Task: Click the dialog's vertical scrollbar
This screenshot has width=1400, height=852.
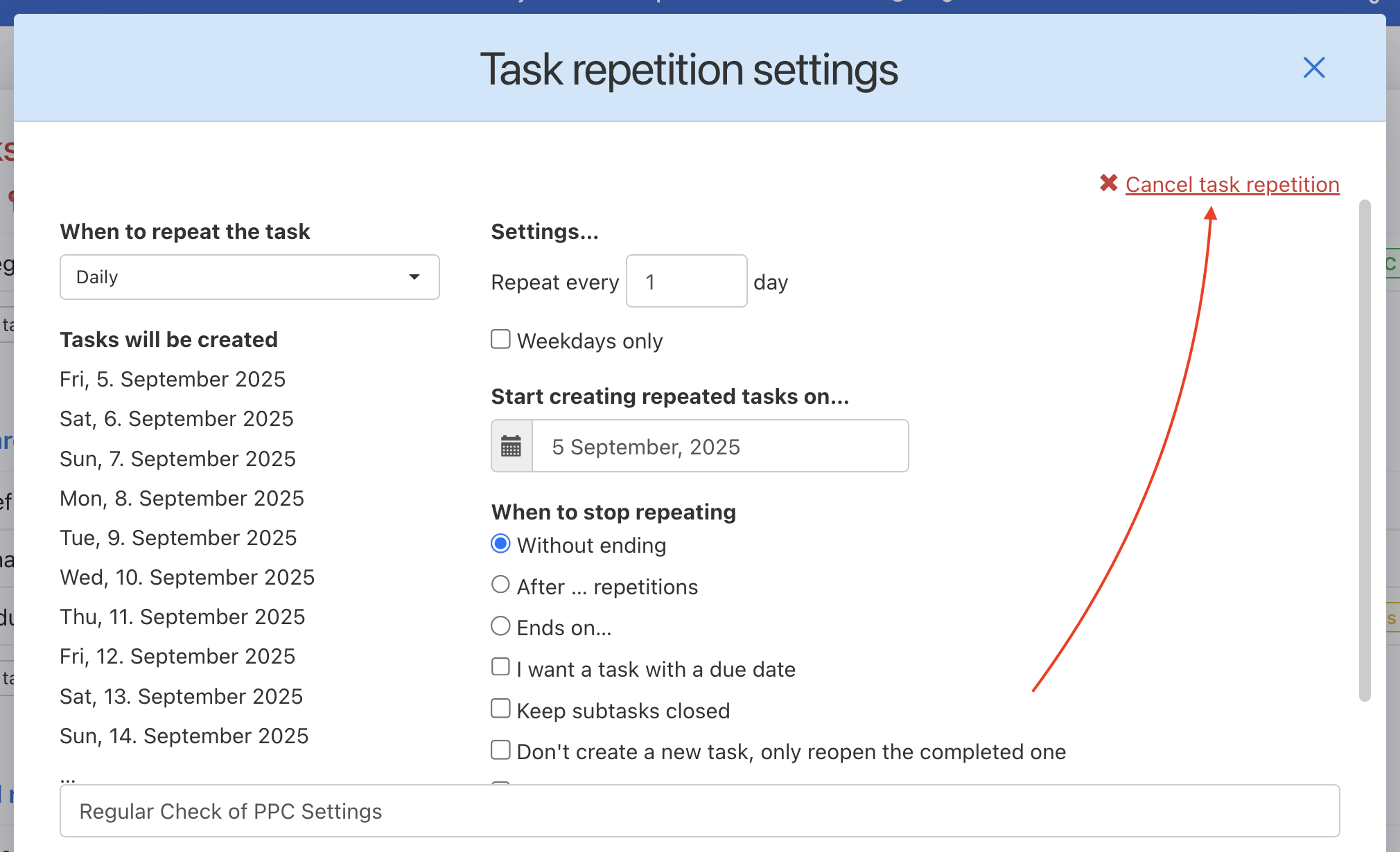Action: coord(1365,450)
